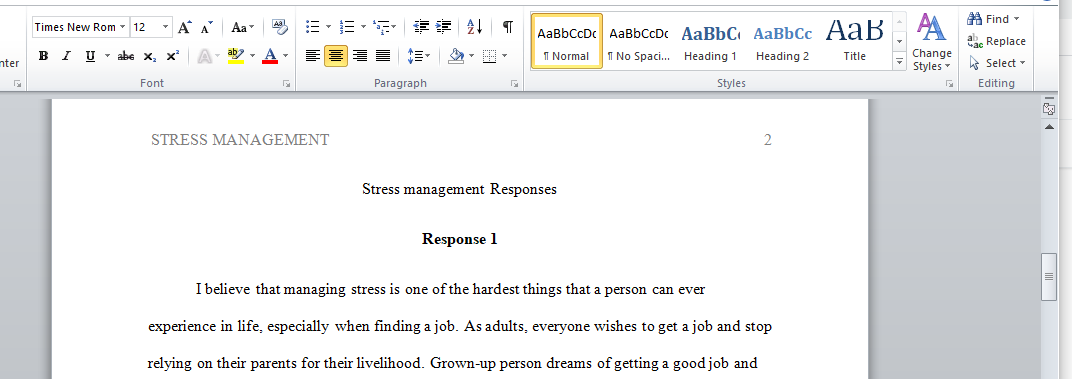Align text right

point(360,56)
